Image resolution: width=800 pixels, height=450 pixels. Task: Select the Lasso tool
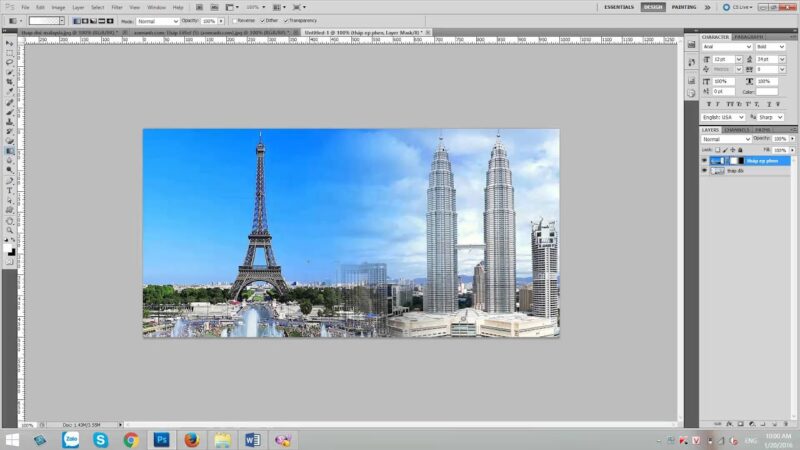(x=10, y=62)
